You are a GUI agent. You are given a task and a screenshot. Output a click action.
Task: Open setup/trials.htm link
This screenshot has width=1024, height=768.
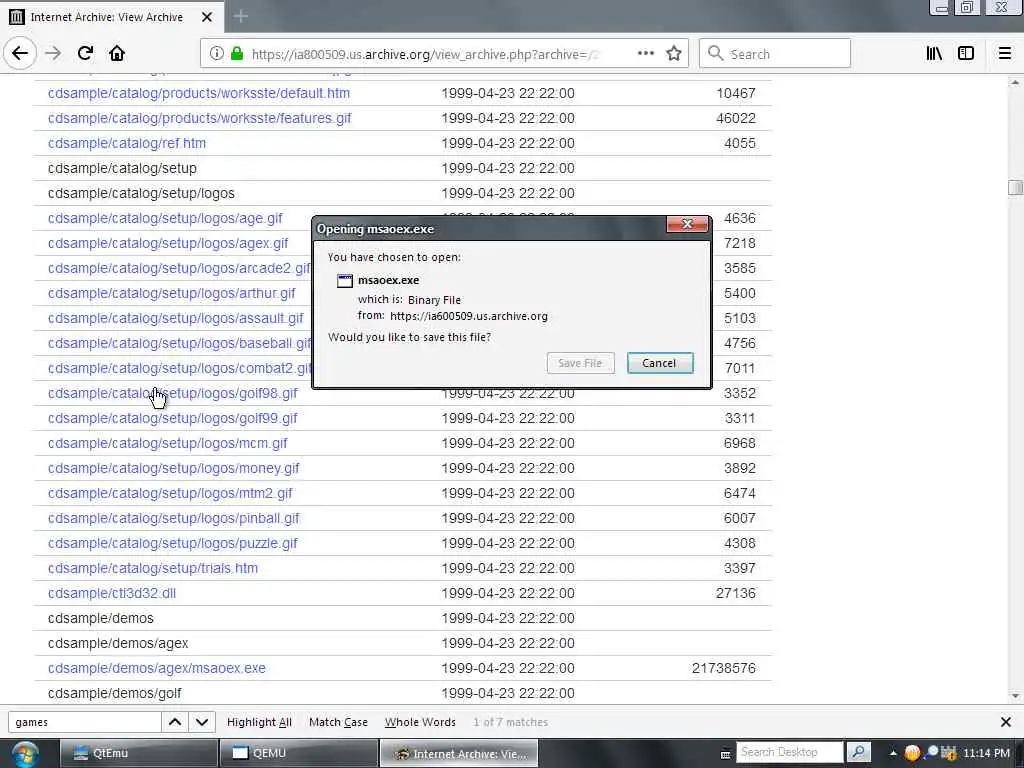(153, 568)
